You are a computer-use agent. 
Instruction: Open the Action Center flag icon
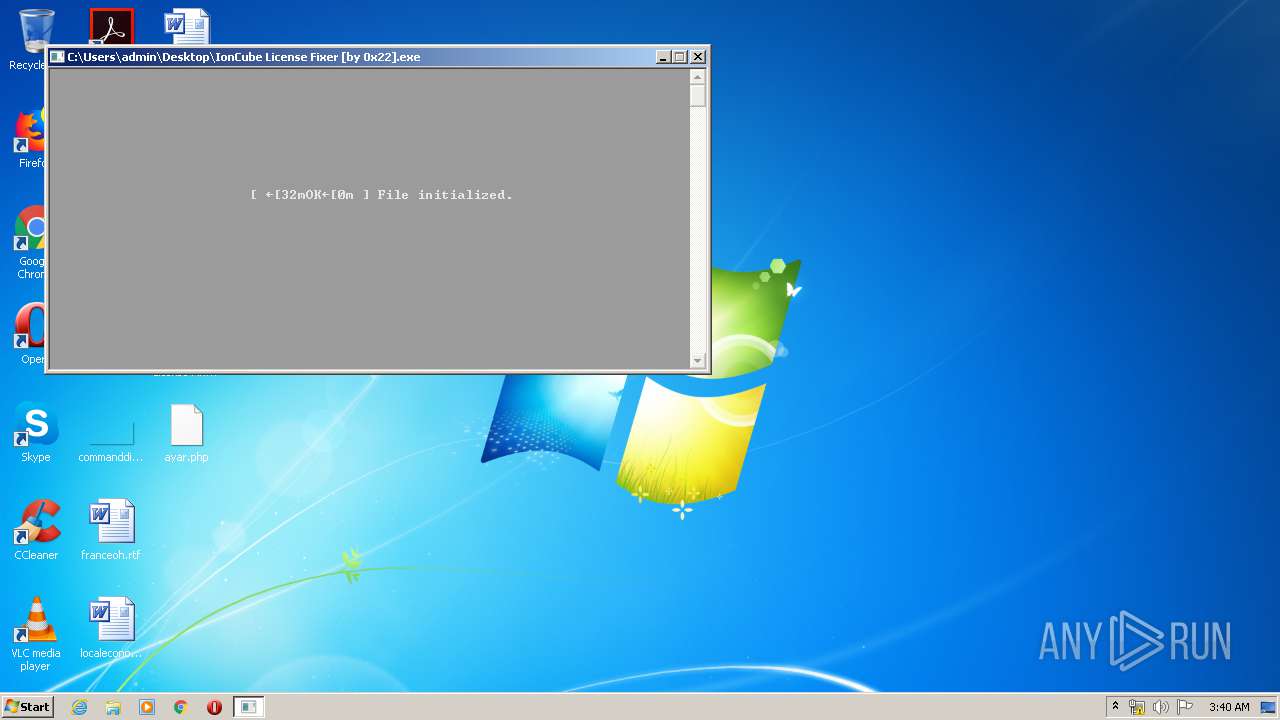pos(1185,707)
